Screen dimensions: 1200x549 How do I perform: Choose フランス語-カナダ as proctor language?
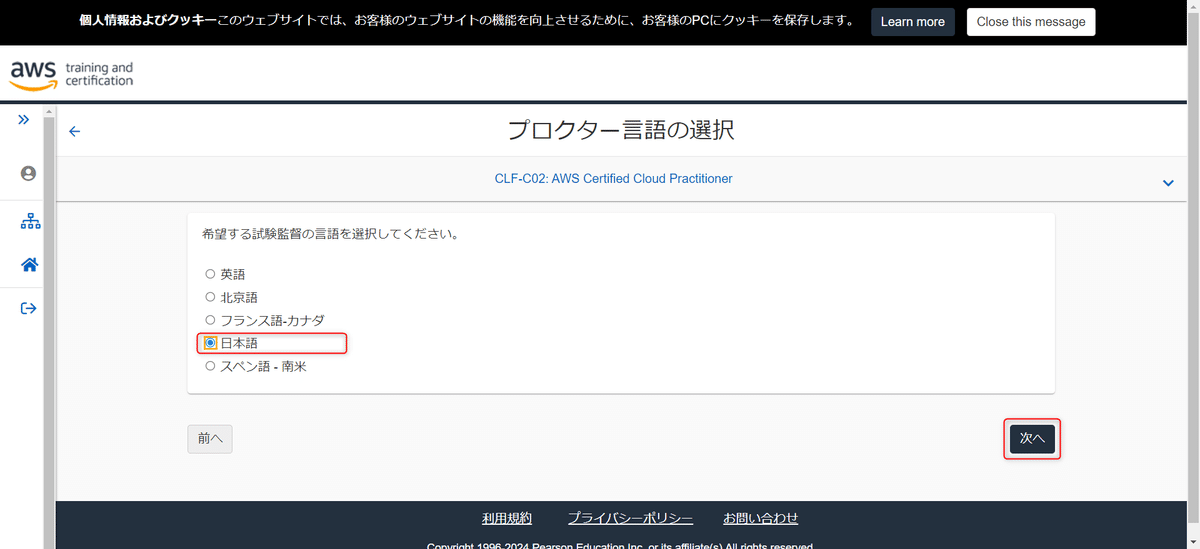coord(210,320)
